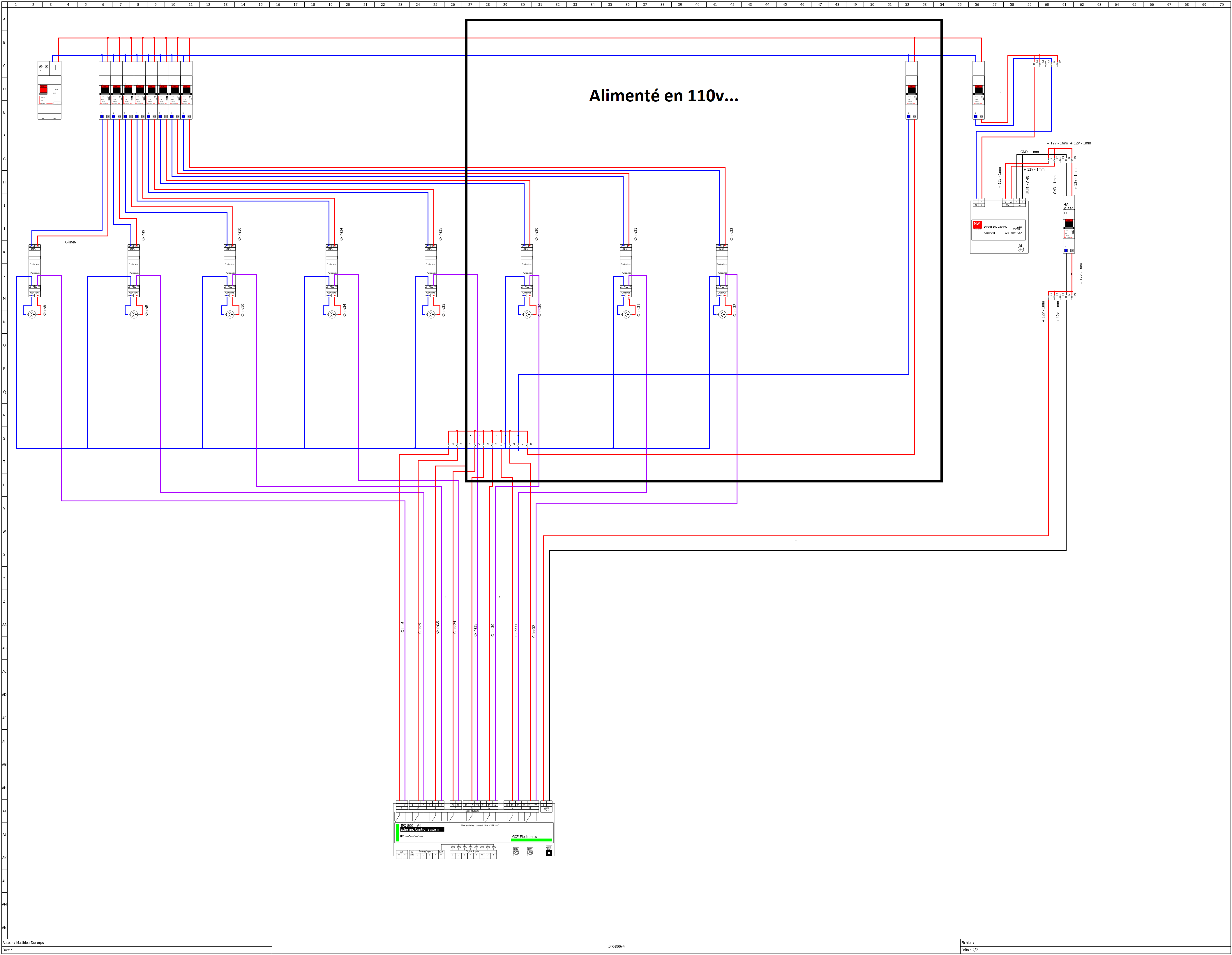Click the C10 breaker near column 56
Screen dimensions: 1232x955
pyautogui.click(x=979, y=90)
